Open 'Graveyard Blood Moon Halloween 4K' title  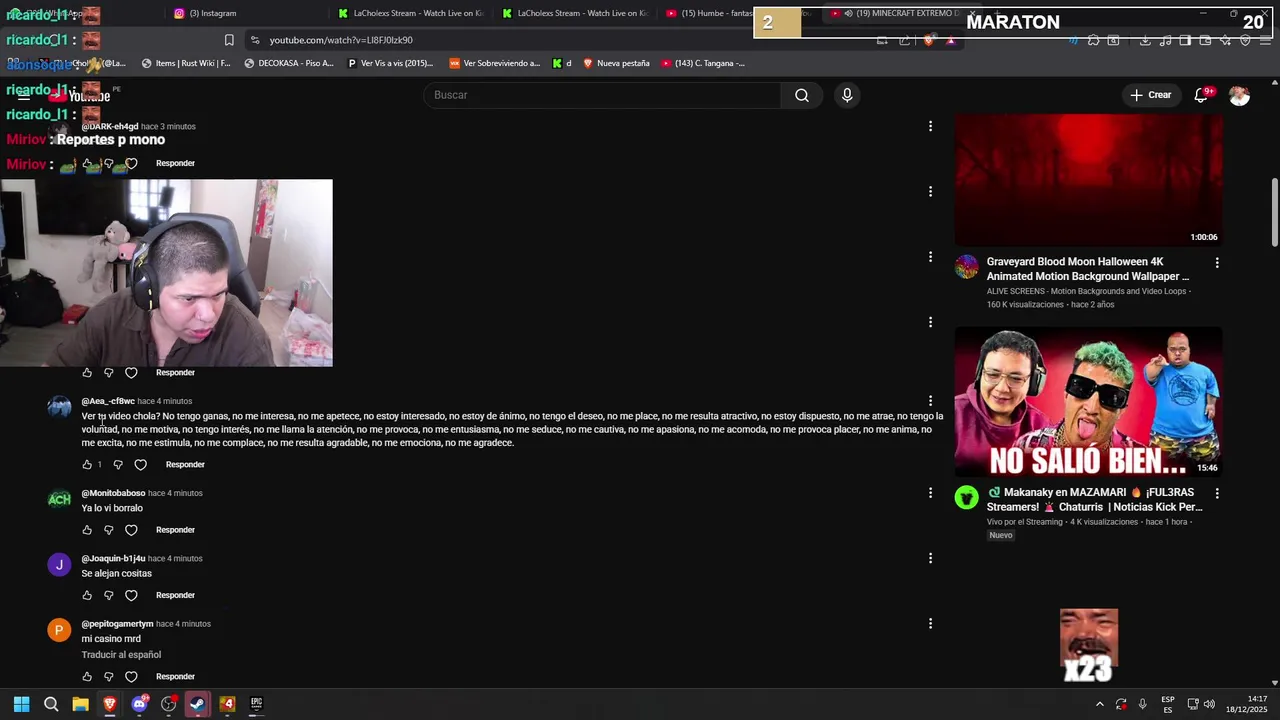(1088, 269)
